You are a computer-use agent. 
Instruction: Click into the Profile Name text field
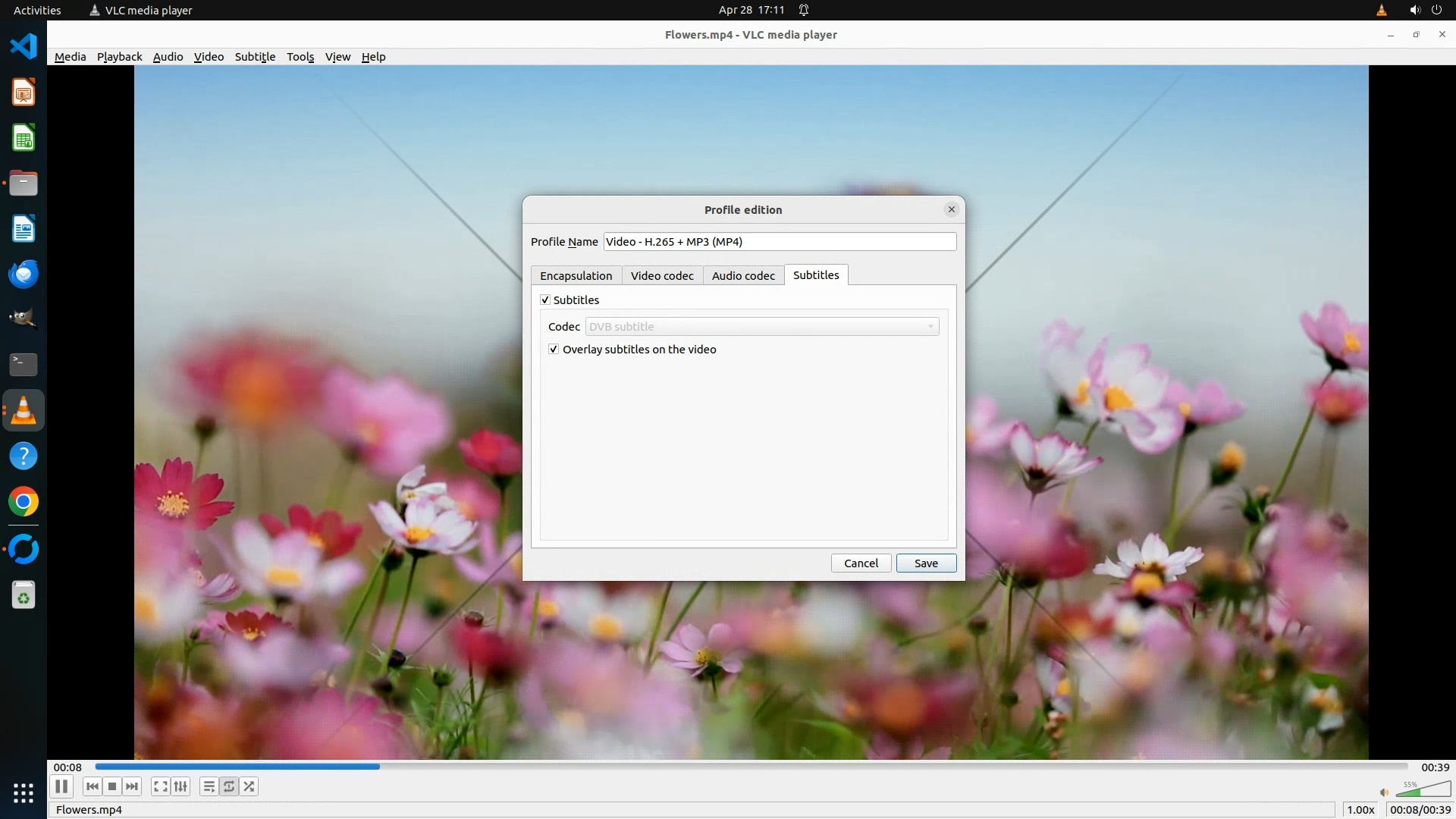click(780, 242)
